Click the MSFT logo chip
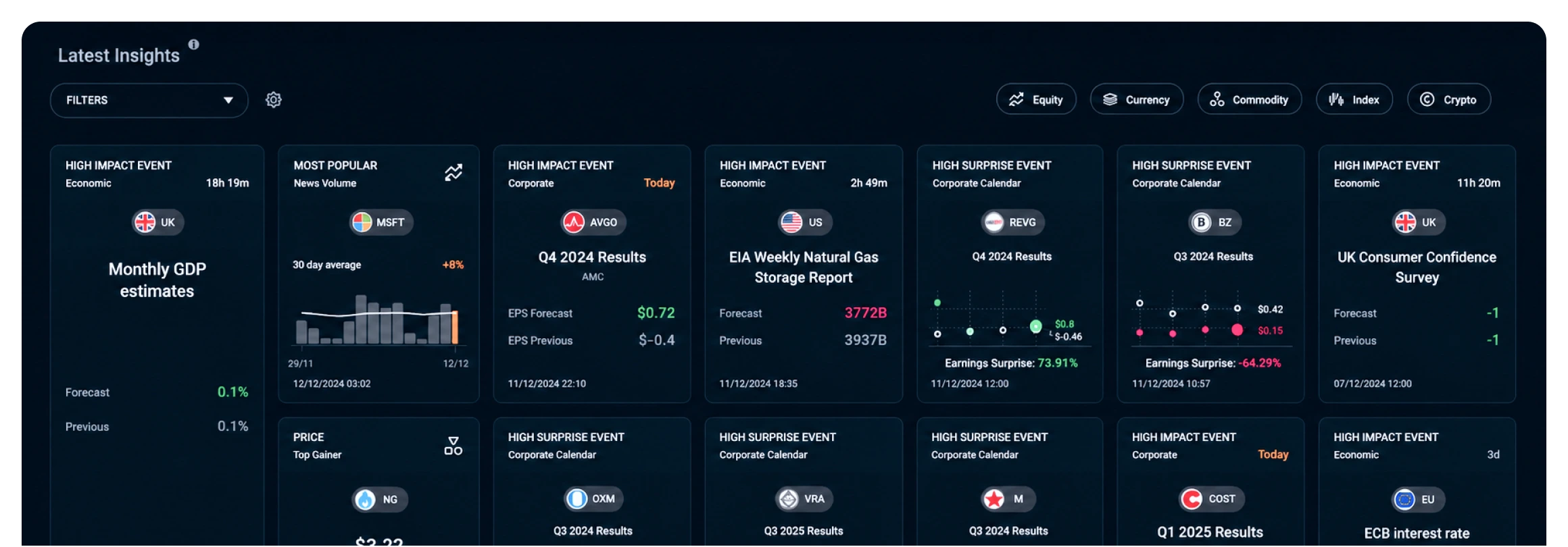Image resolution: width=1568 pixels, height=547 pixels. click(x=381, y=222)
